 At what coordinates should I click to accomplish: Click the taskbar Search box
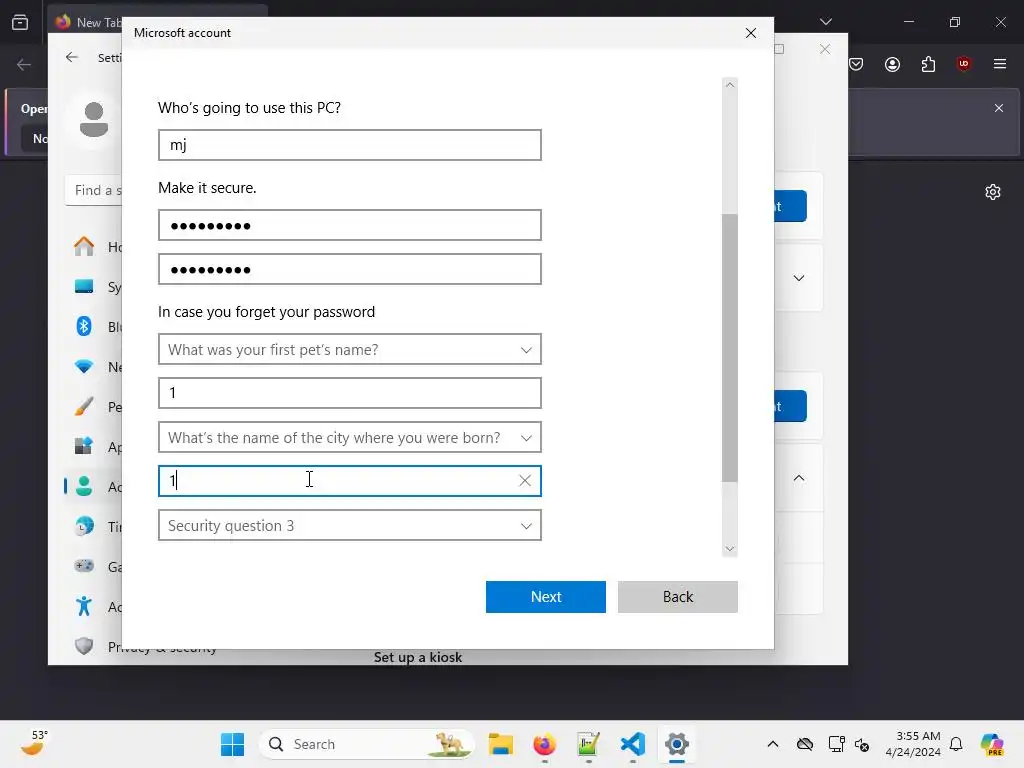366,744
